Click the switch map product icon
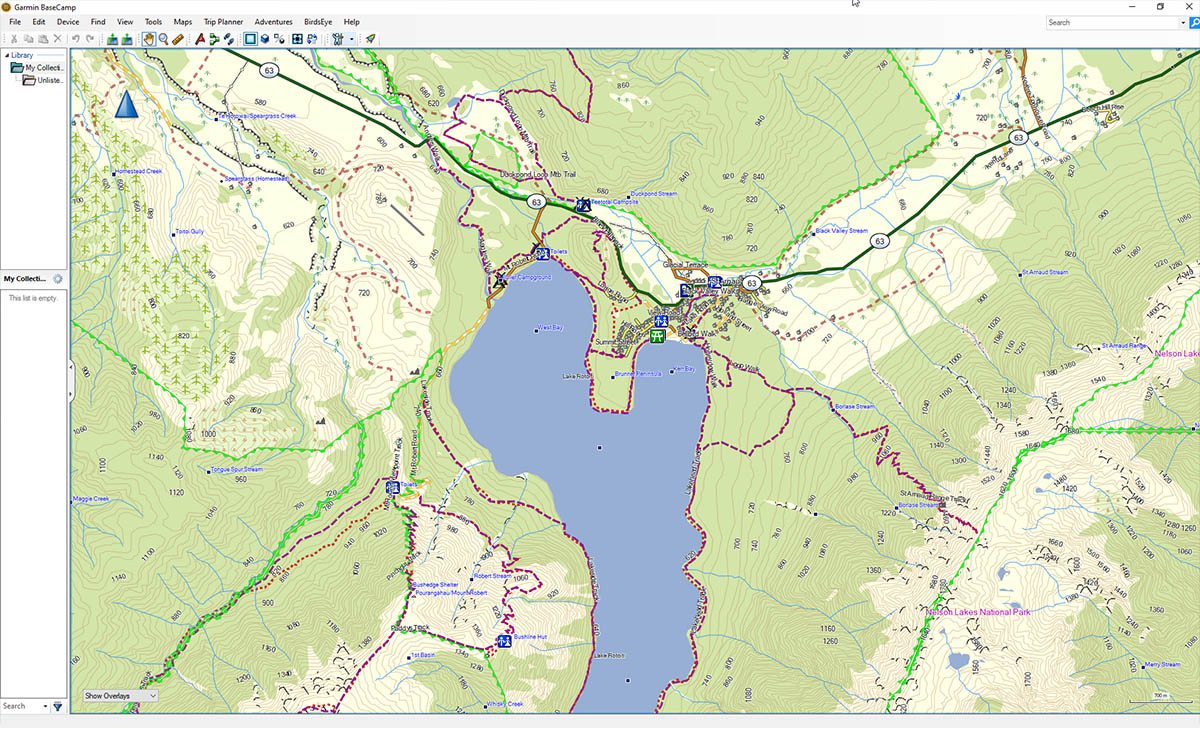Image resolution: width=1200 pixels, height=750 pixels. pyautogui.click(x=312, y=39)
